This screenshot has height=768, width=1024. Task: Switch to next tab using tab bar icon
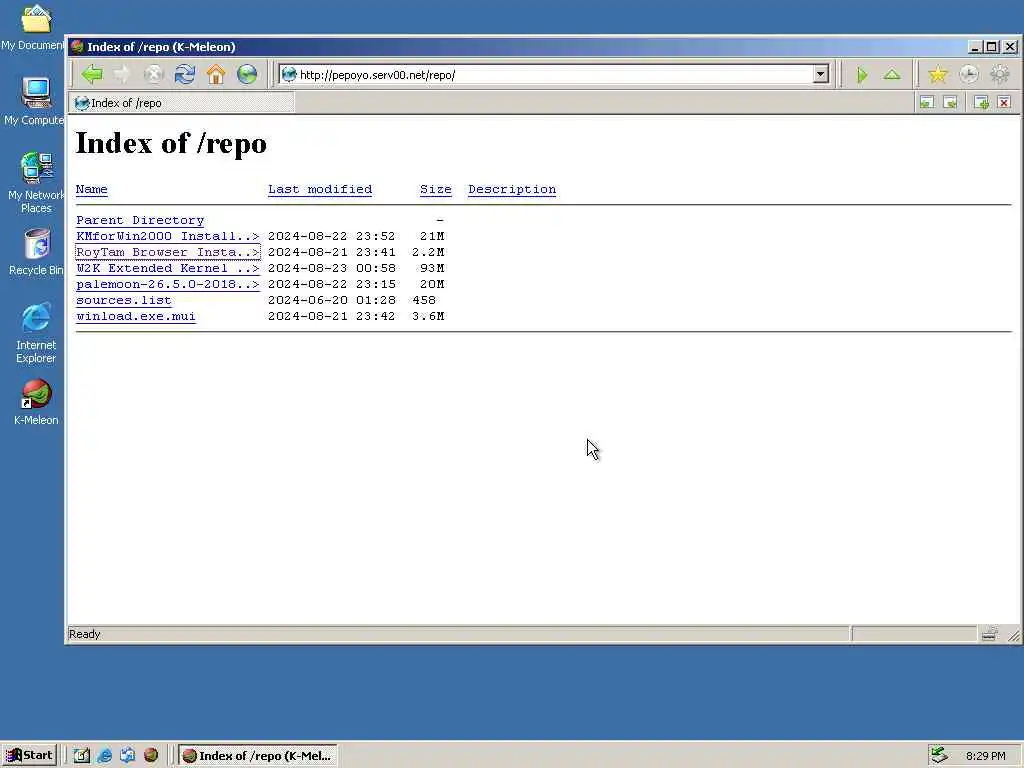[x=950, y=103]
